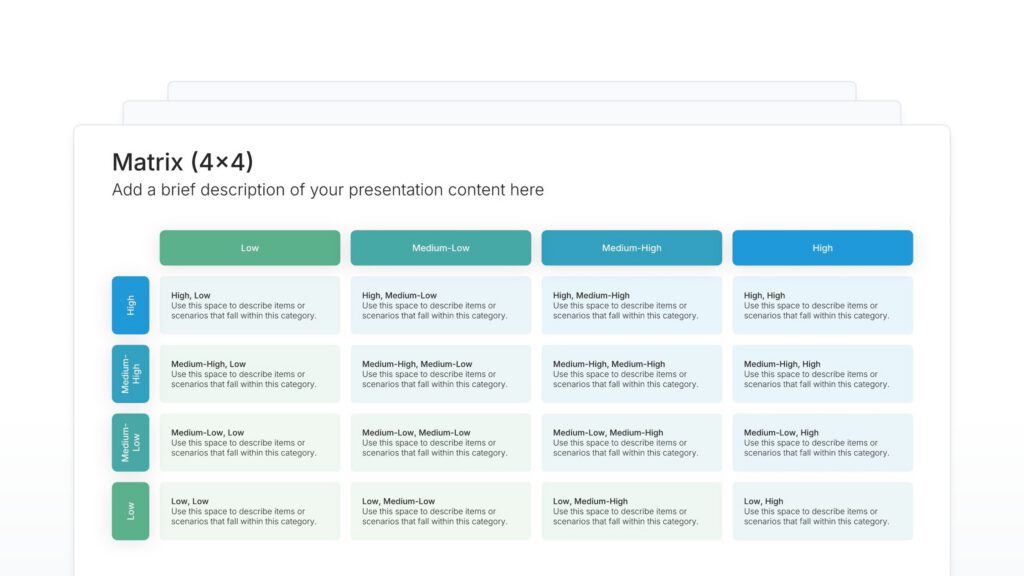
Task: Select the "Medium-High, High" cell
Action: click(822, 374)
